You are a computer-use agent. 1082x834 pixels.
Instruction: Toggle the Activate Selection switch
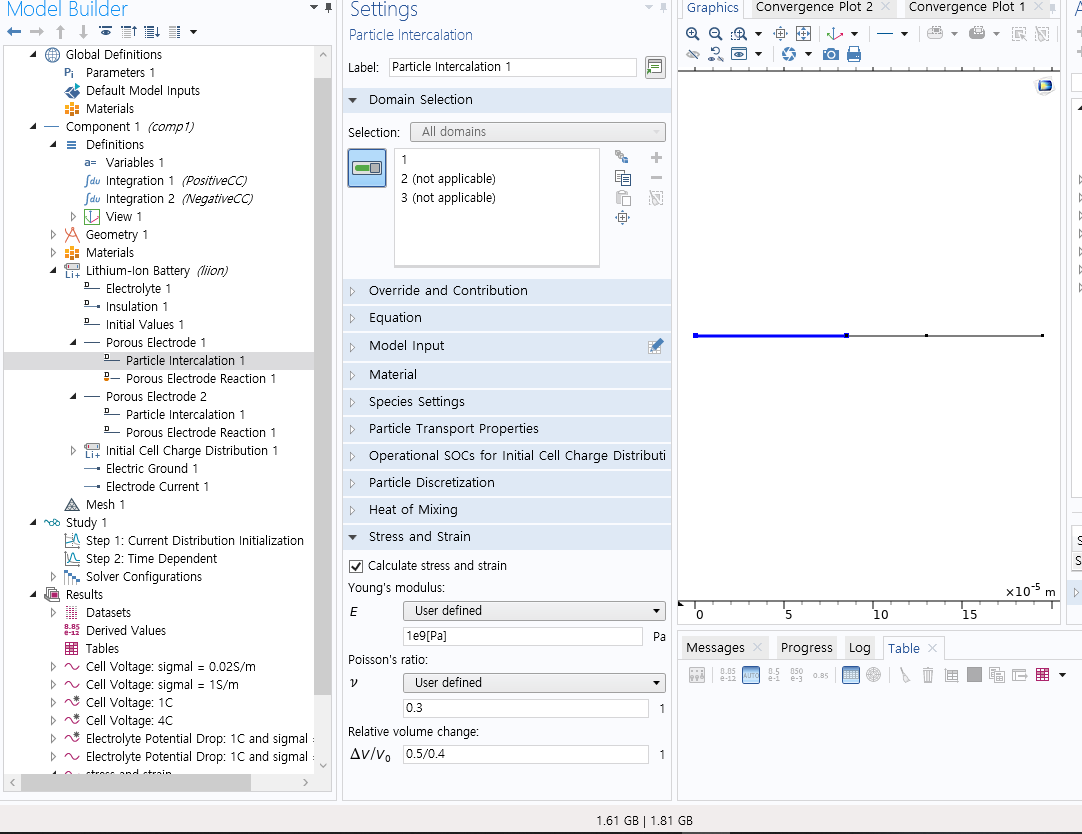[x=367, y=168]
